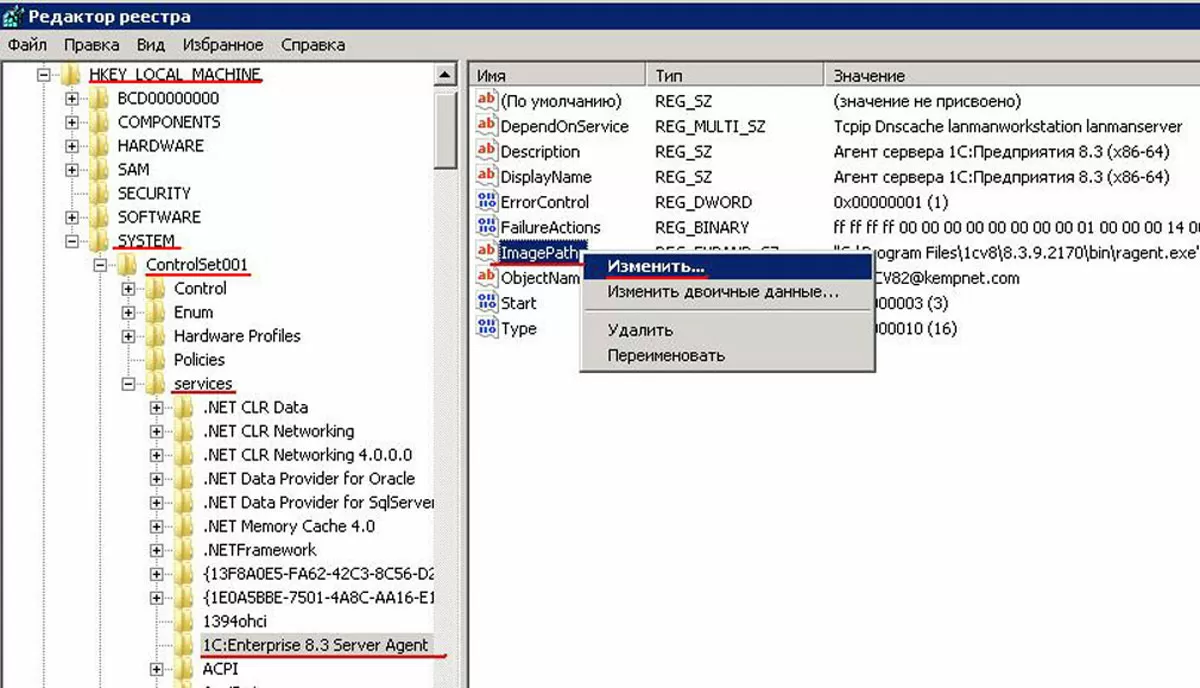
Task: Click the tree pane scroll up arrow
Action: [446, 76]
